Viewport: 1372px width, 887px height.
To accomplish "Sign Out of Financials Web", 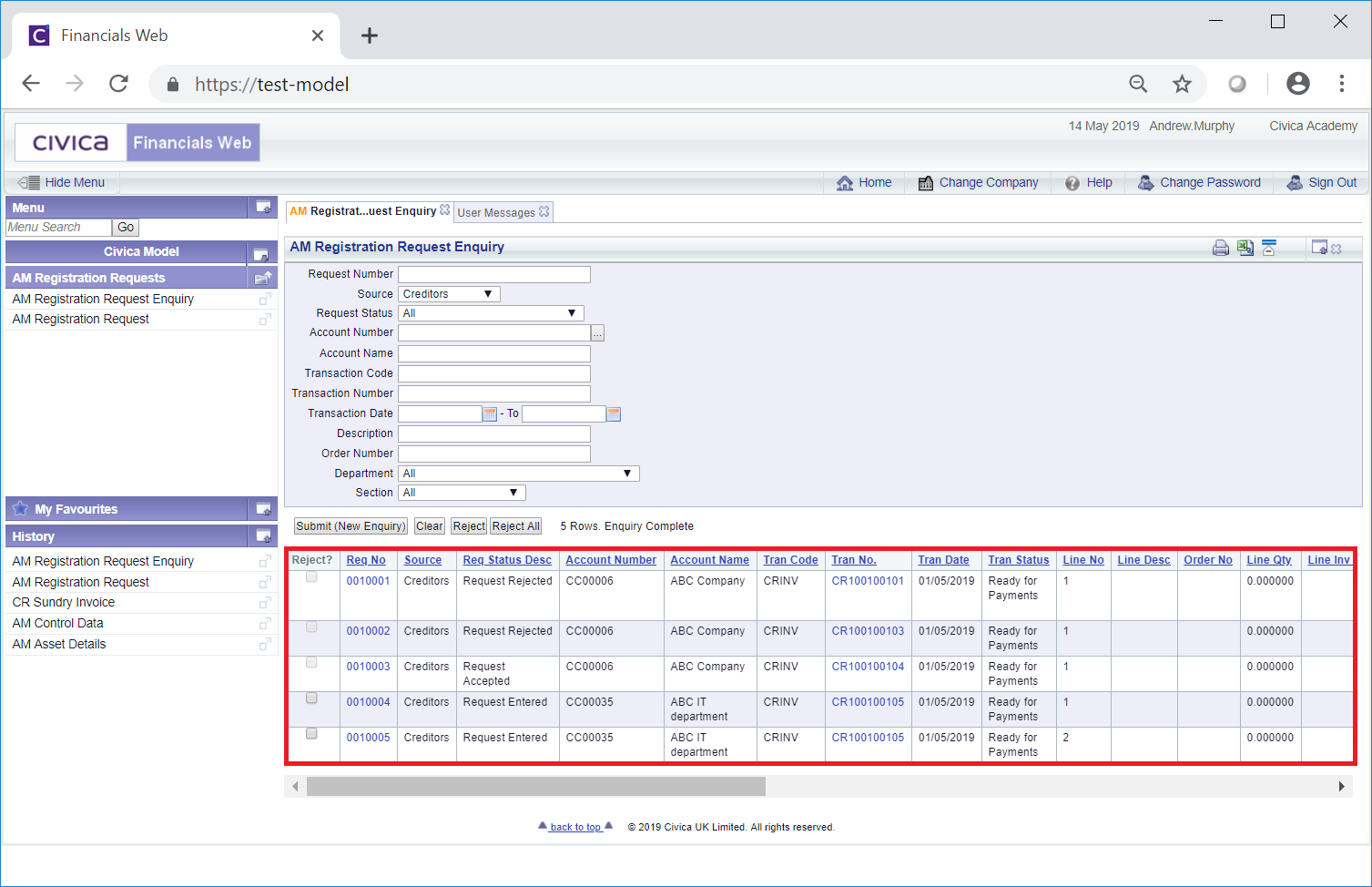I will coord(1321,182).
